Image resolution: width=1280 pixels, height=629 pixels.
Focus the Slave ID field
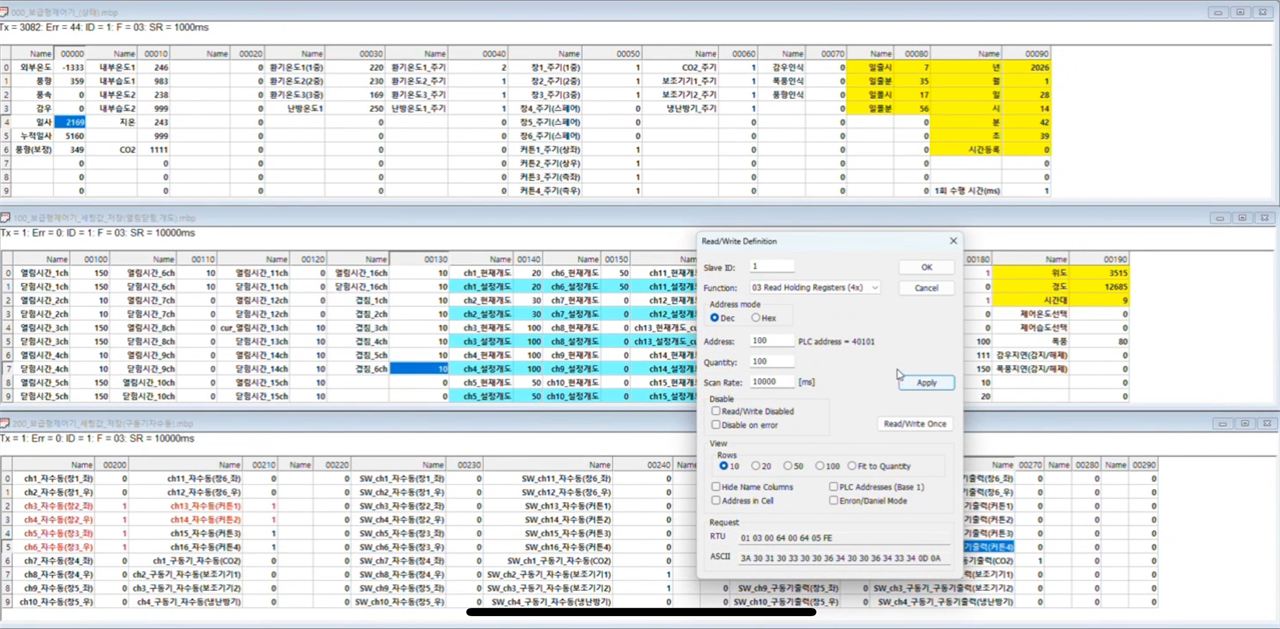[x=772, y=266]
